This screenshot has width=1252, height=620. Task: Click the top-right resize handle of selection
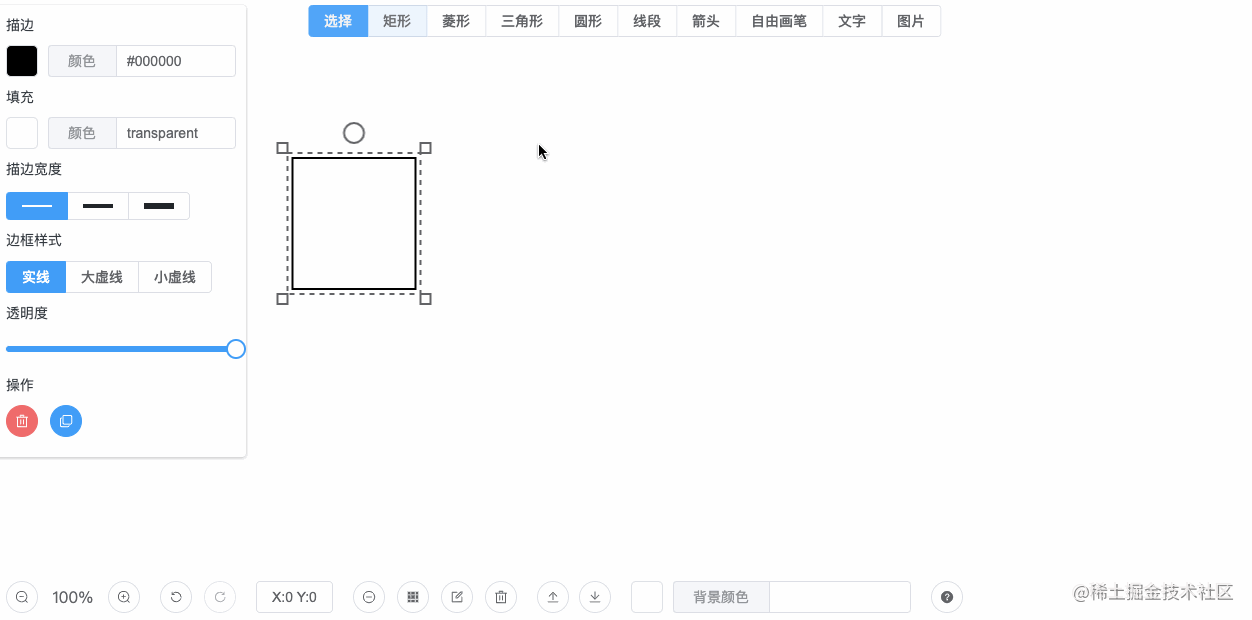click(x=425, y=148)
